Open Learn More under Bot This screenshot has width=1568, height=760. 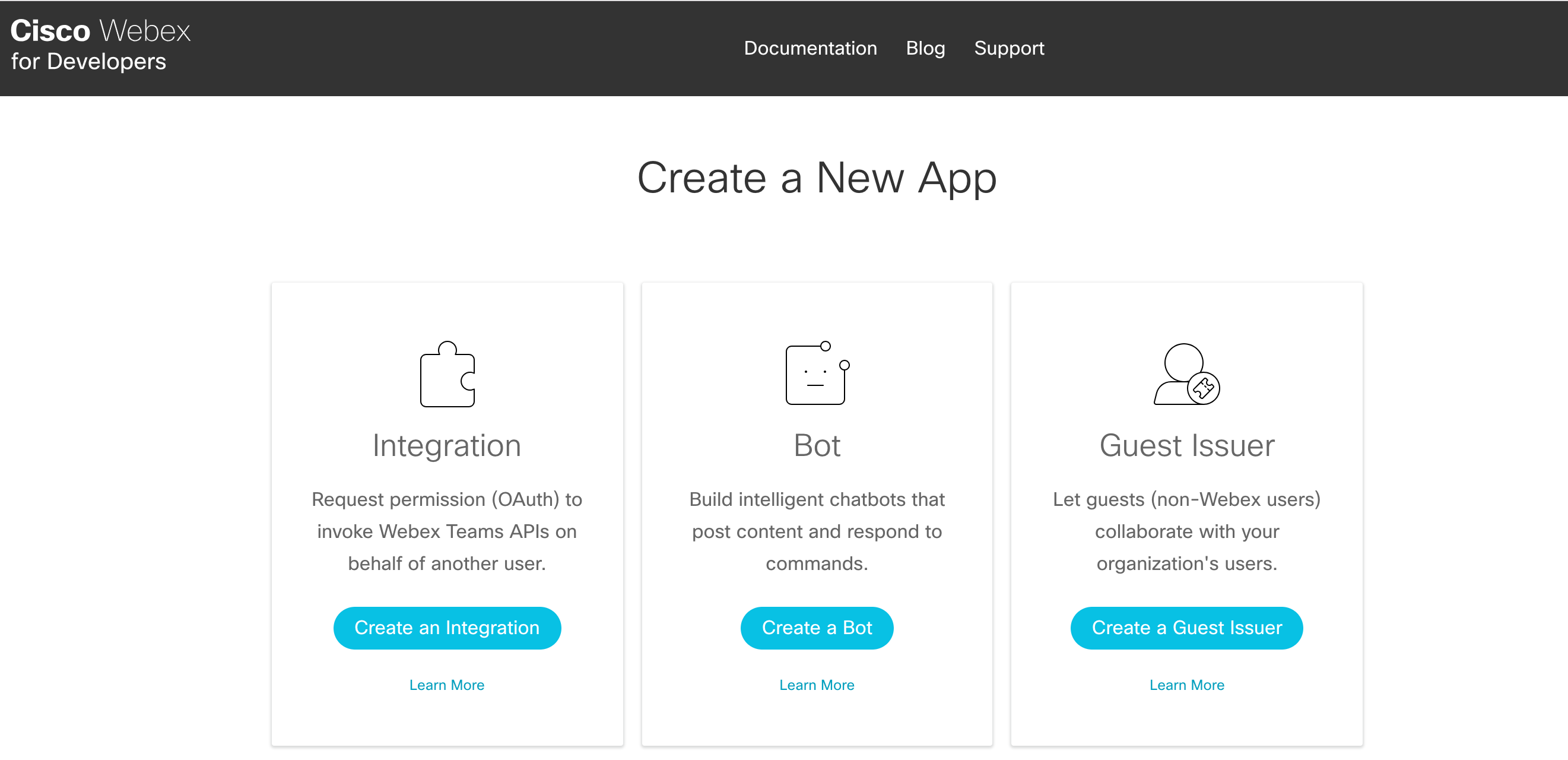click(x=816, y=685)
